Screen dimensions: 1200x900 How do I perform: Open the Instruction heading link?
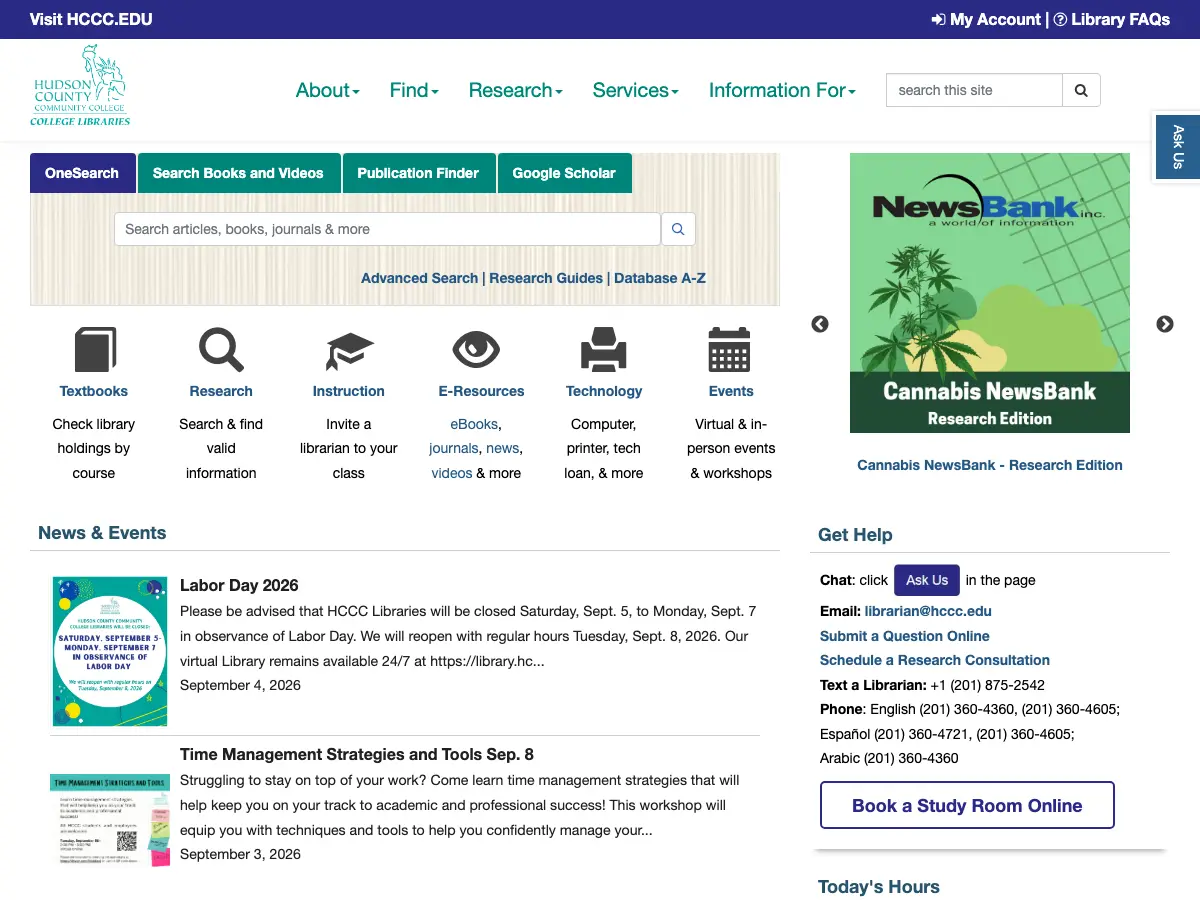click(349, 391)
